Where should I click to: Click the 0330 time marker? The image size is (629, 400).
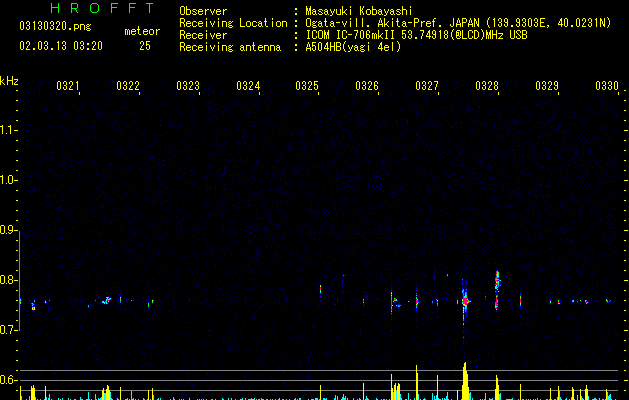(x=607, y=86)
